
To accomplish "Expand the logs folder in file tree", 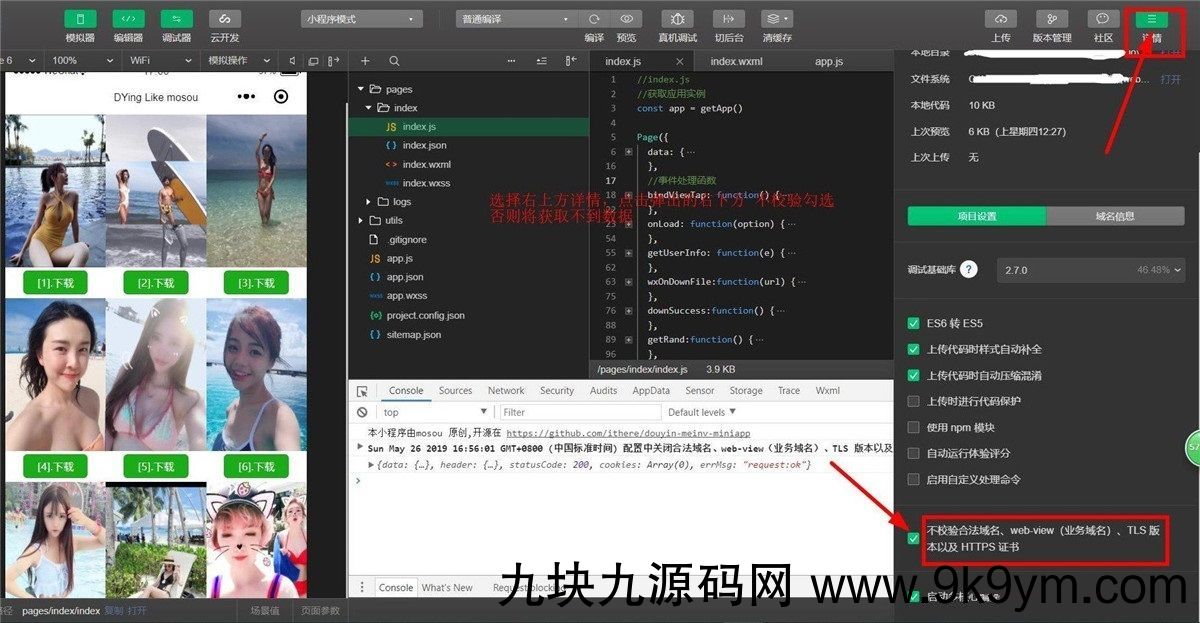I will pos(369,201).
